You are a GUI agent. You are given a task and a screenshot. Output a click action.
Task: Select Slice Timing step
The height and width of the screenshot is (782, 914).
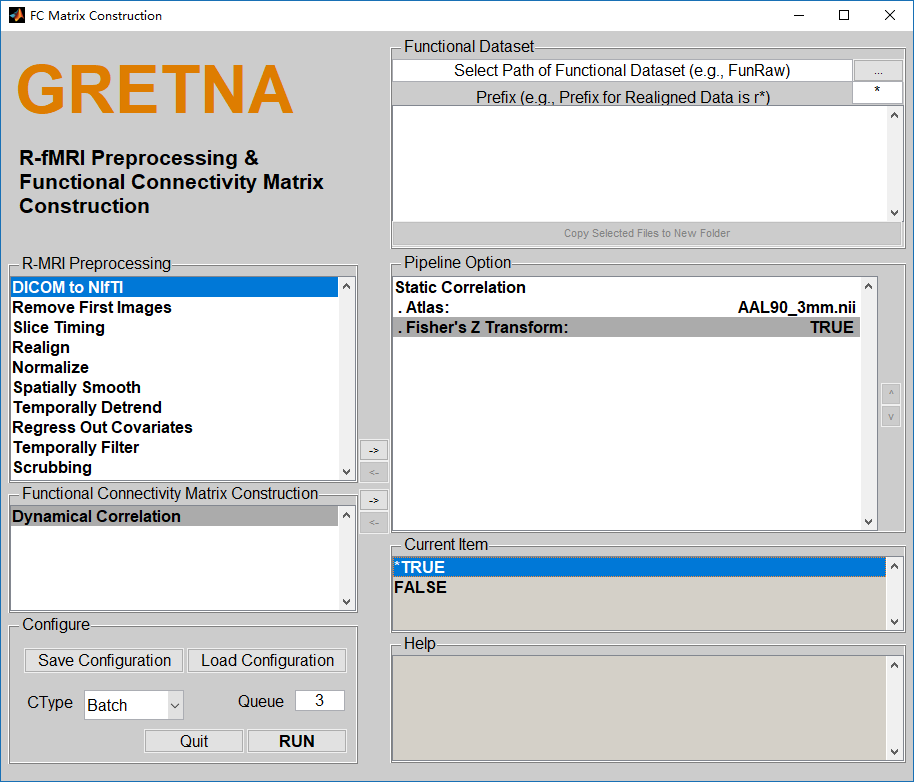174,327
